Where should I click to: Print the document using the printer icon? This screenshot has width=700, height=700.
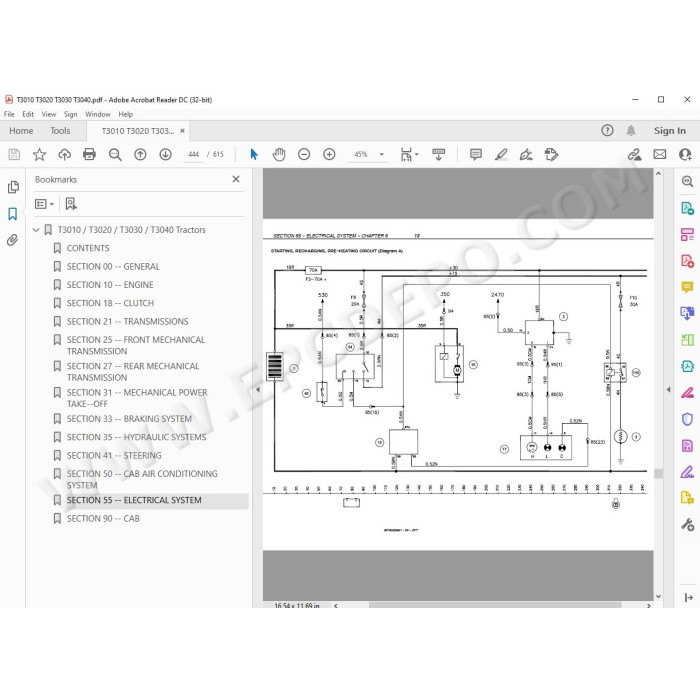point(89,154)
